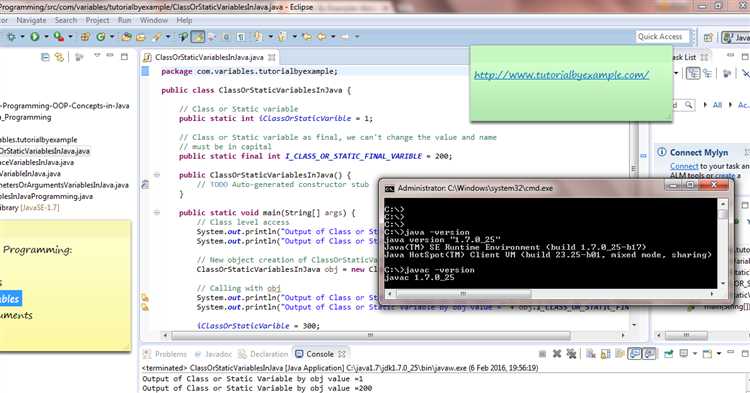The width and height of the screenshot is (750, 393).
Task: Open the Navigate menu
Action: (x=31, y=21)
